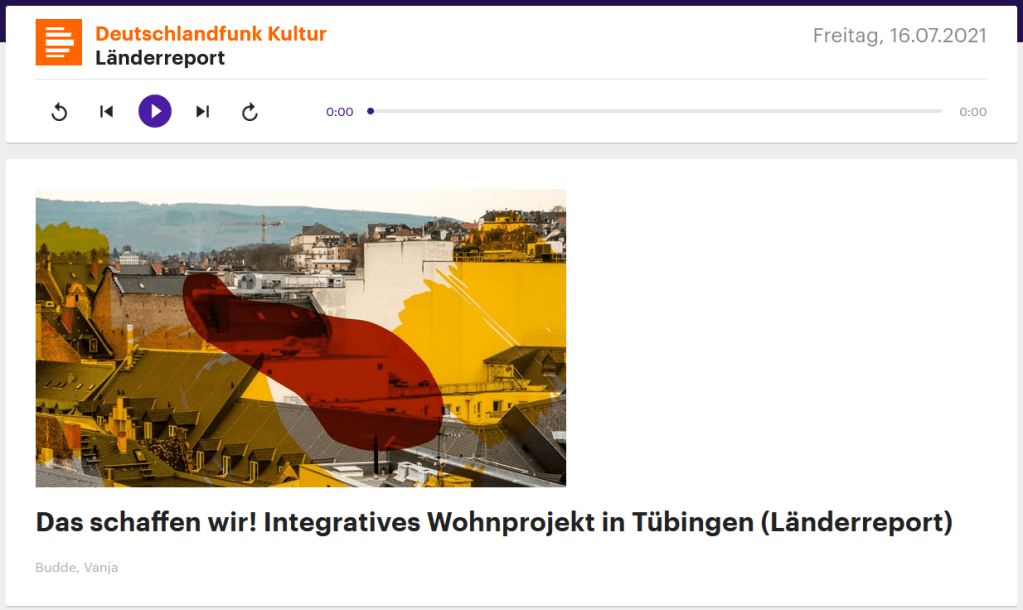Screen dimensions: 1023x610
Task: Rewind playback with the counterclockwise arrow
Action: tap(59, 112)
